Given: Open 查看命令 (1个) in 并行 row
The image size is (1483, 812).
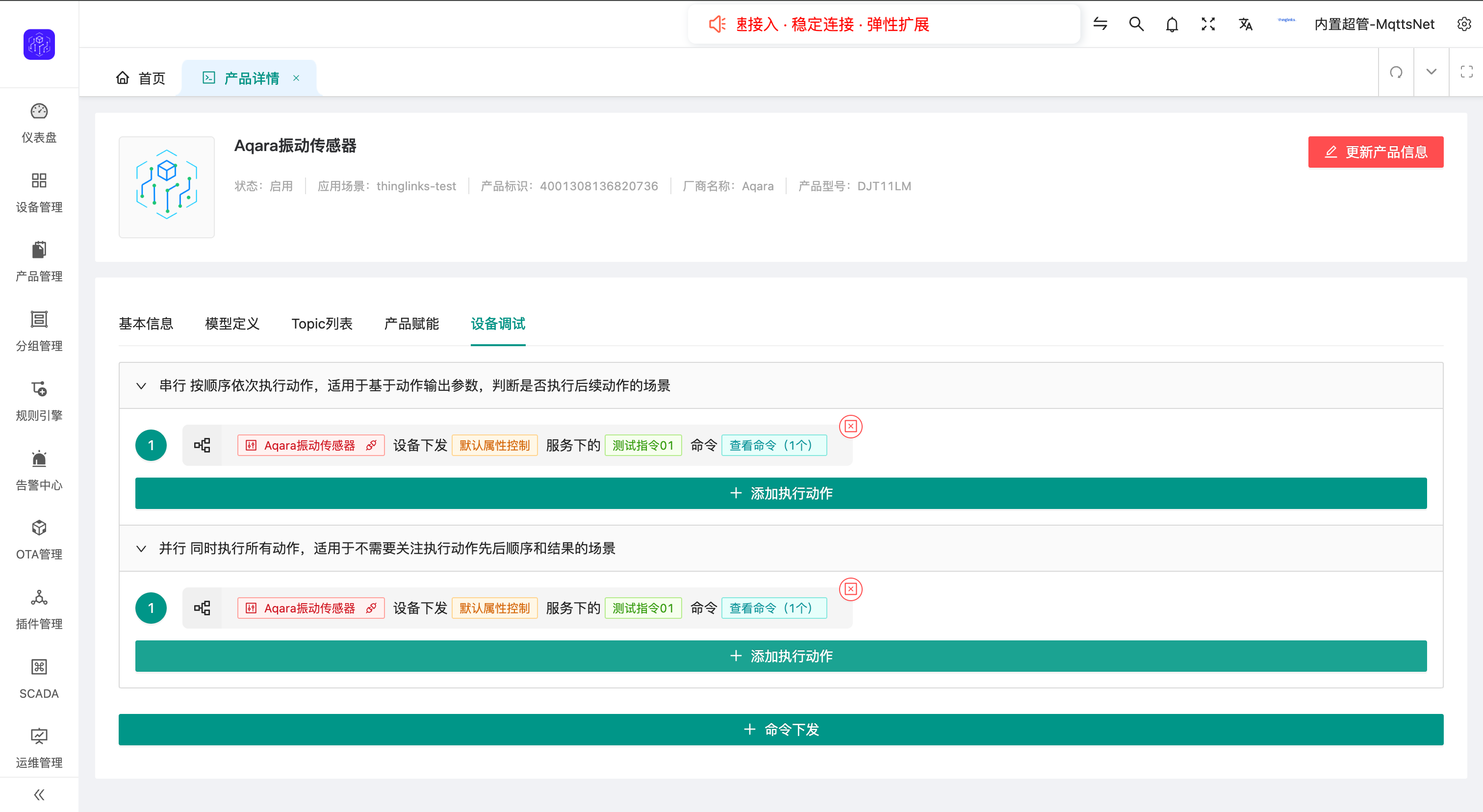Looking at the screenshot, I should (774, 608).
